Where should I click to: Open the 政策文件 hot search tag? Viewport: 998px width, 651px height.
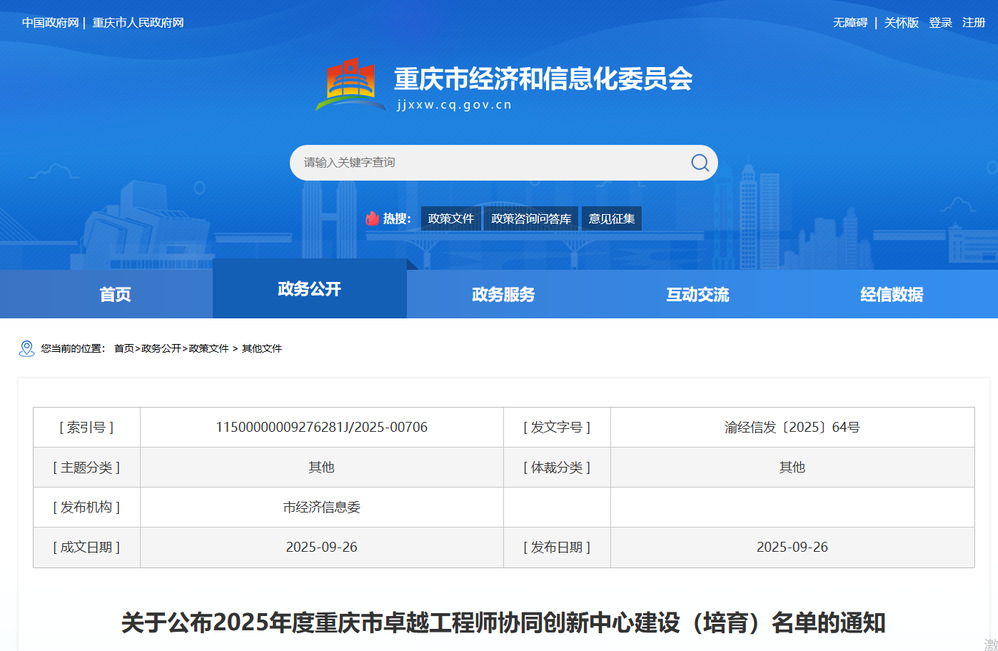point(451,218)
